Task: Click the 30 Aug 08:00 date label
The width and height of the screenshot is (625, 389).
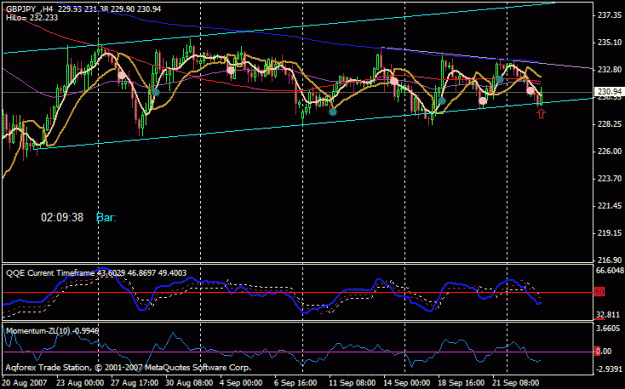Action: coord(190,383)
